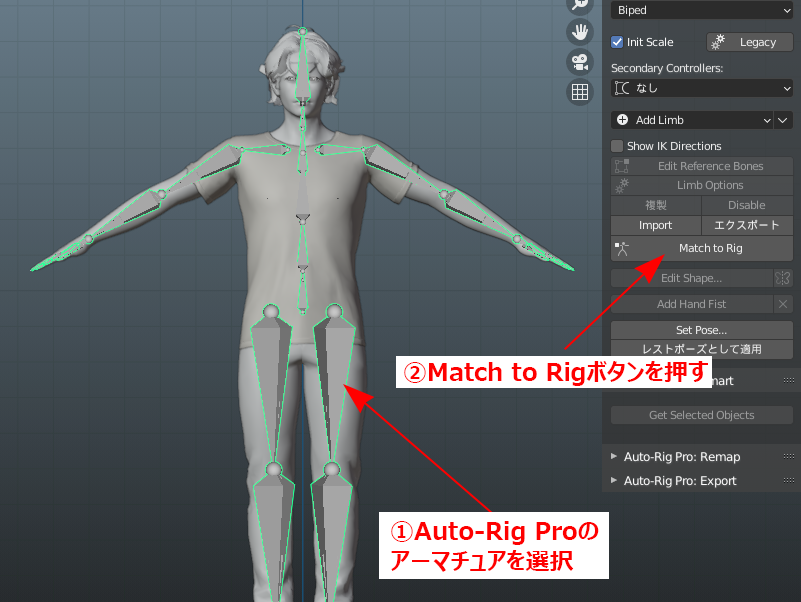Click the Set Pose... button
The width and height of the screenshot is (801, 602).
click(702, 330)
